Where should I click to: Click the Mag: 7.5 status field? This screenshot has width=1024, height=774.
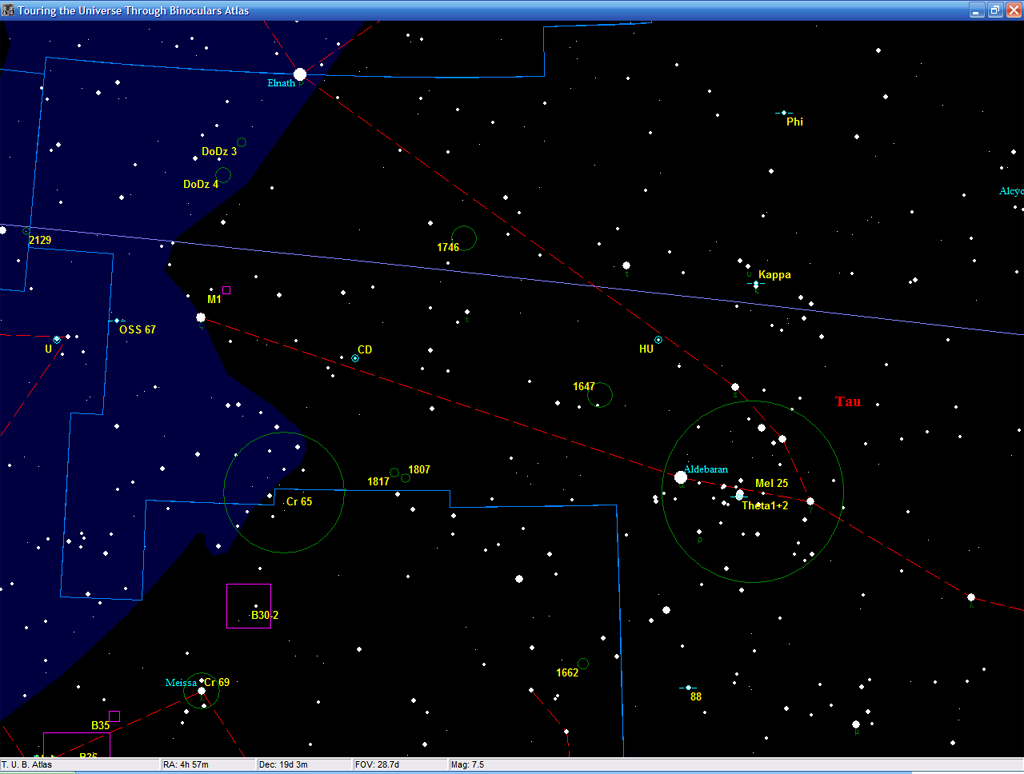pos(735,764)
